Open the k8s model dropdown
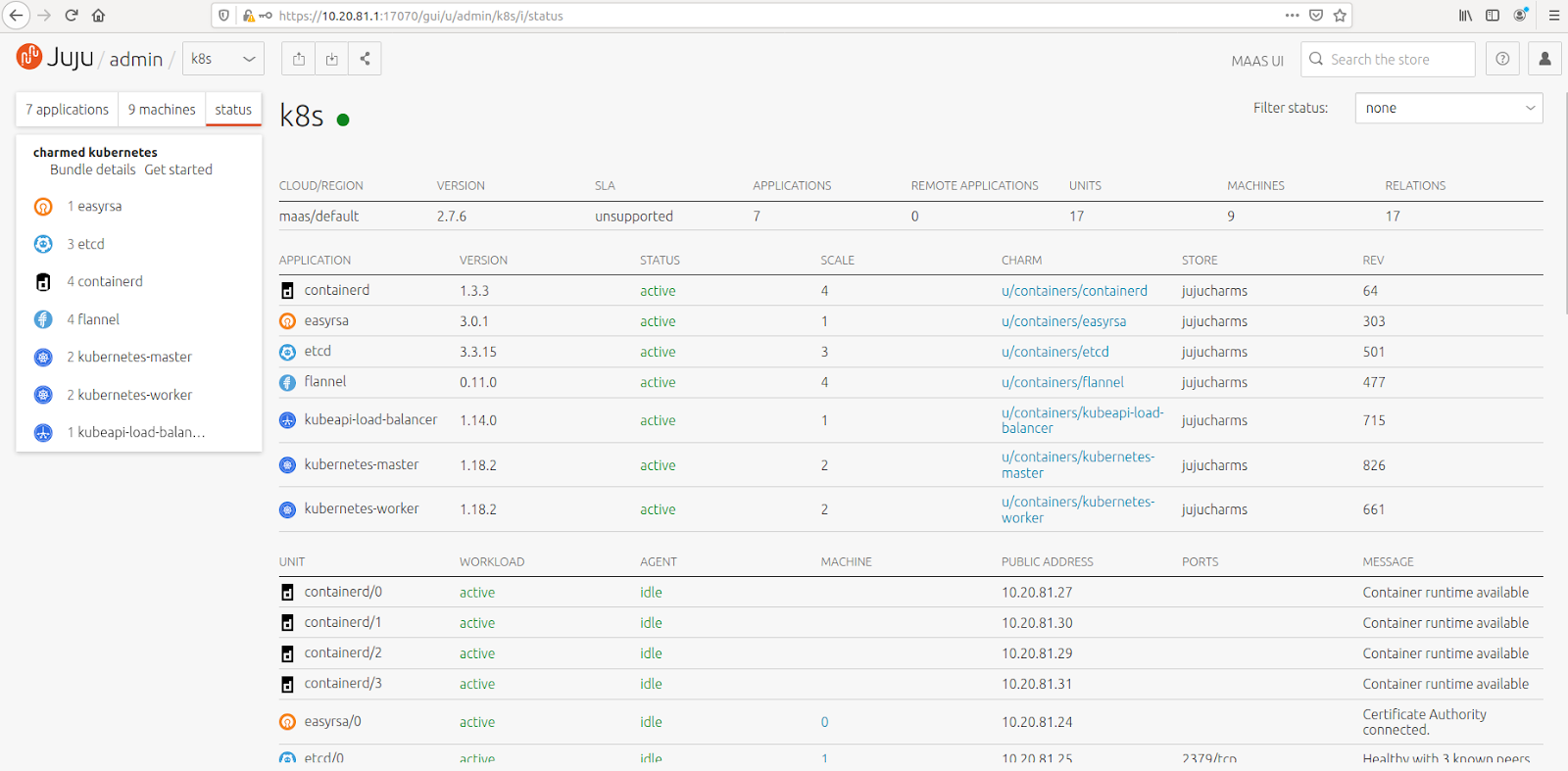 223,59
